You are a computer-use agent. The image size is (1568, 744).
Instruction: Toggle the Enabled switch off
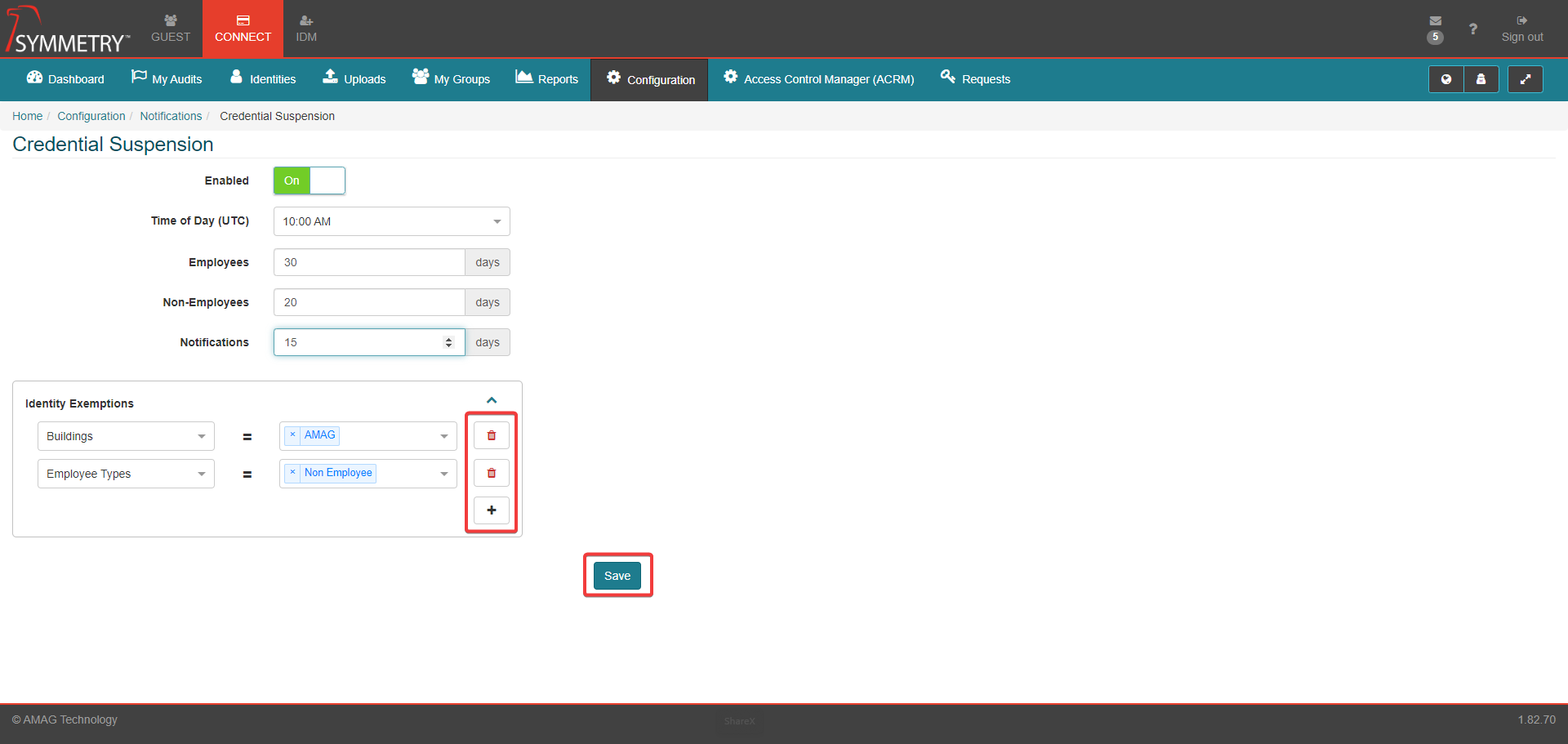click(309, 180)
